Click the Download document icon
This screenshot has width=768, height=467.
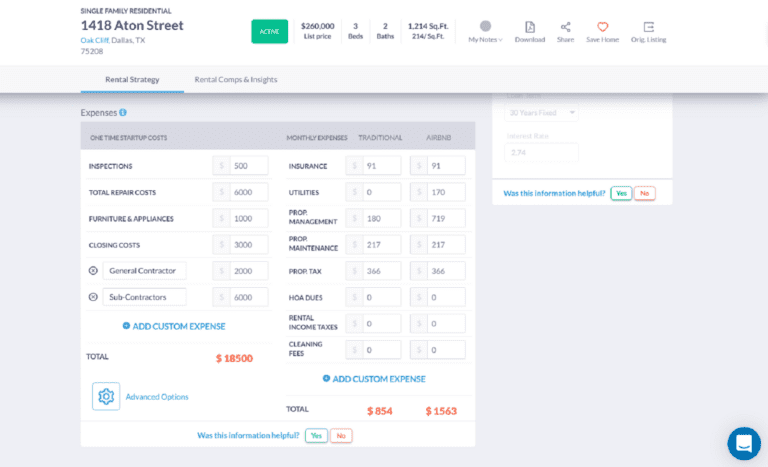[x=530, y=27]
